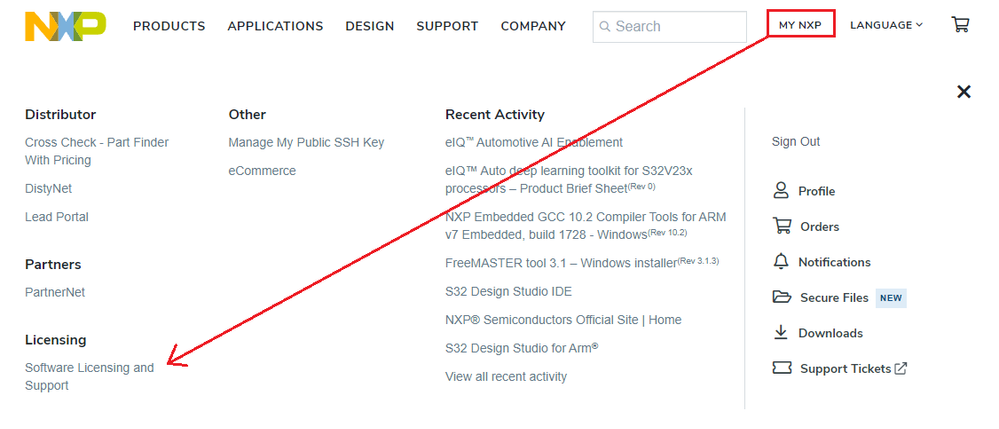Close the My NXP panel
Image resolution: width=999 pixels, height=429 pixels.
[964, 92]
